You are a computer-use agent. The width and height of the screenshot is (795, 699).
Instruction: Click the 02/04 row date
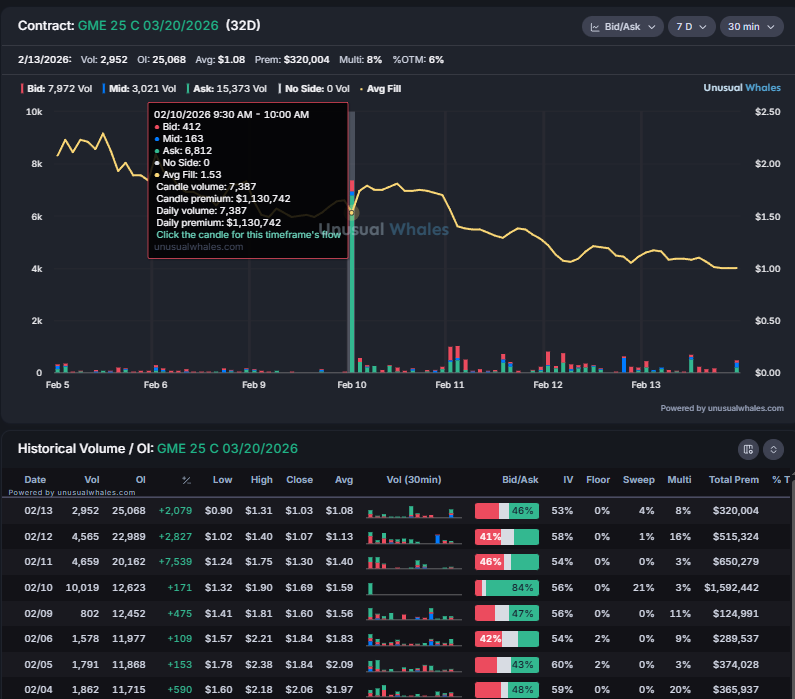click(x=39, y=689)
